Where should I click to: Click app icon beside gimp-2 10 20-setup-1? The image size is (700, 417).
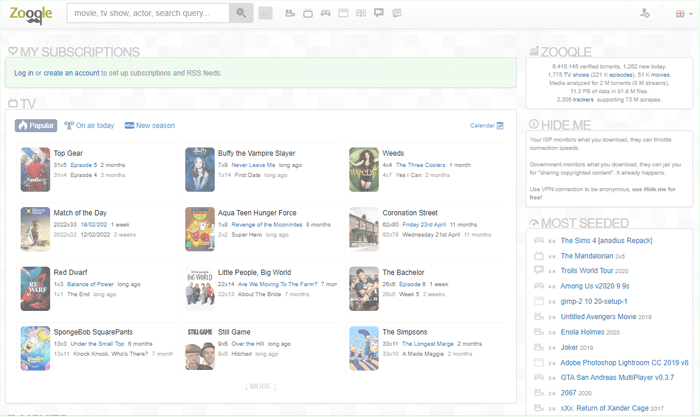(x=539, y=301)
